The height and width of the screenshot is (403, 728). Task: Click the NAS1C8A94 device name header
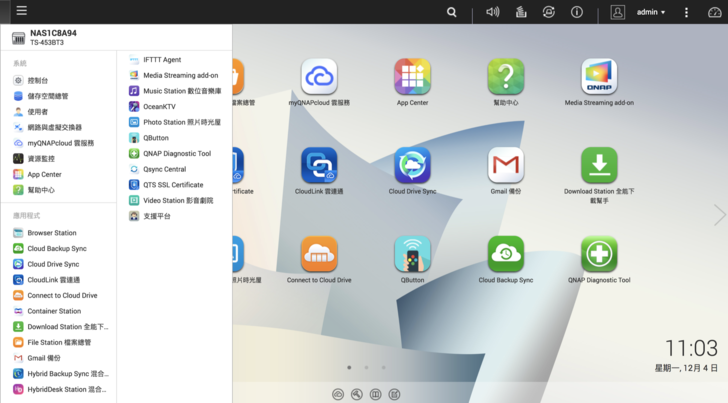pos(53,33)
